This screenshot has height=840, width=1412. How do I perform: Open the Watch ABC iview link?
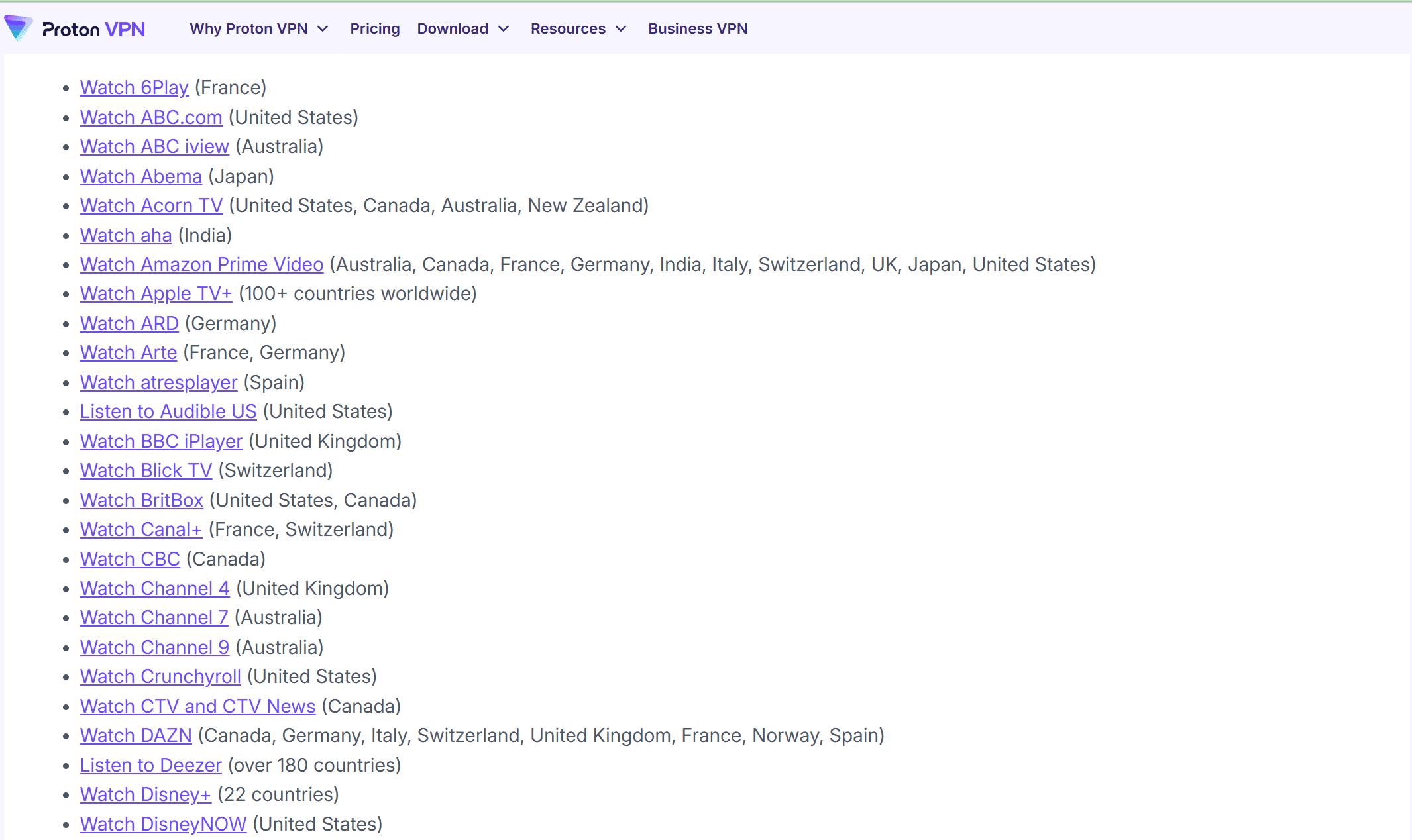pyautogui.click(x=154, y=146)
